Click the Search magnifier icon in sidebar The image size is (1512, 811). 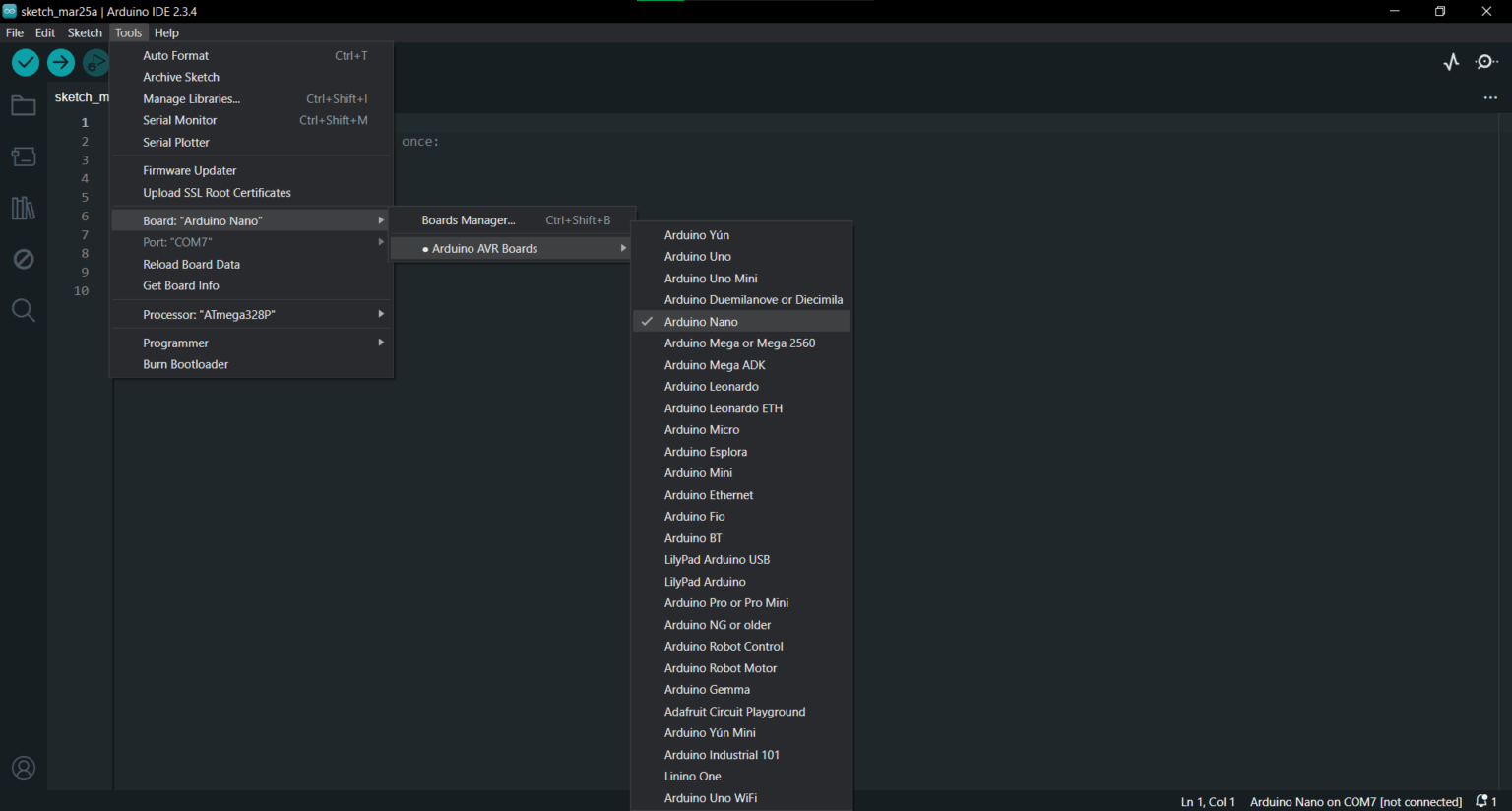coord(24,311)
